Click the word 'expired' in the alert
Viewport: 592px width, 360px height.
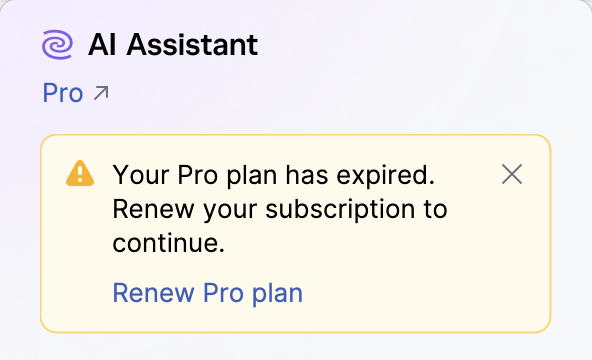[385, 176]
